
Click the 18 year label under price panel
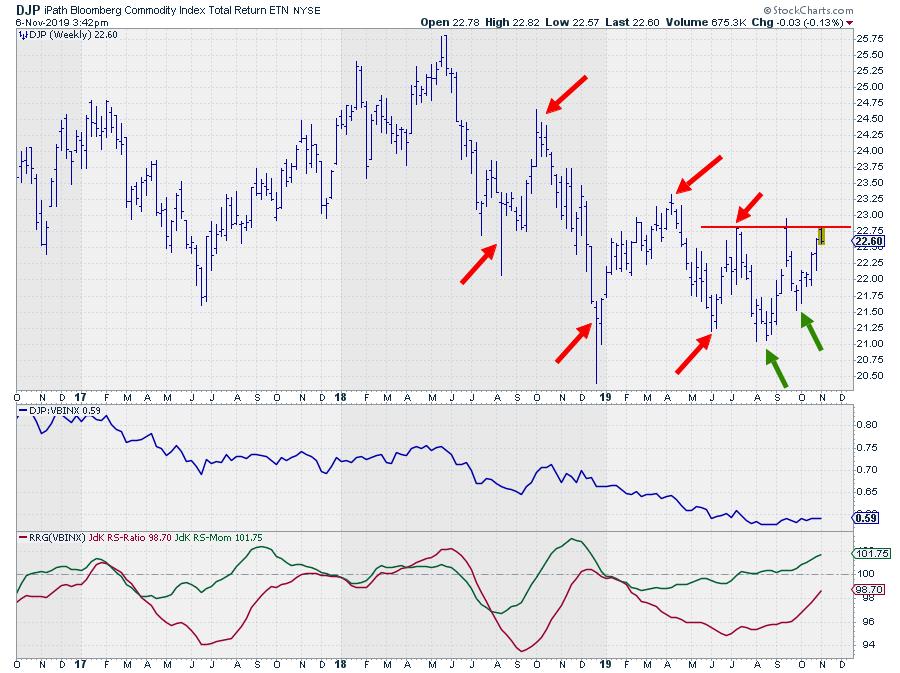click(340, 397)
